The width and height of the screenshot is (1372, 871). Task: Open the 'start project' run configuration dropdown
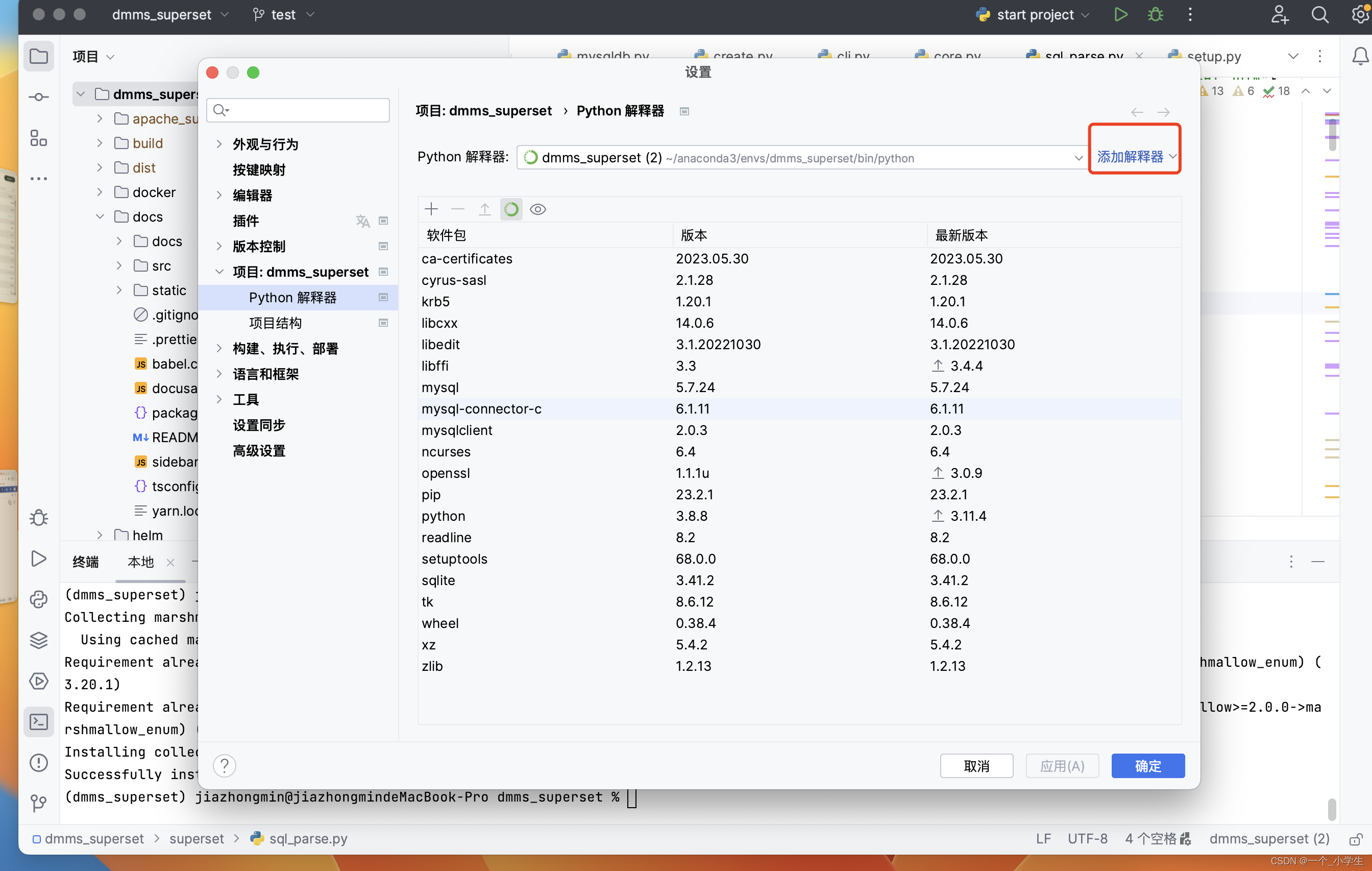coord(1032,14)
